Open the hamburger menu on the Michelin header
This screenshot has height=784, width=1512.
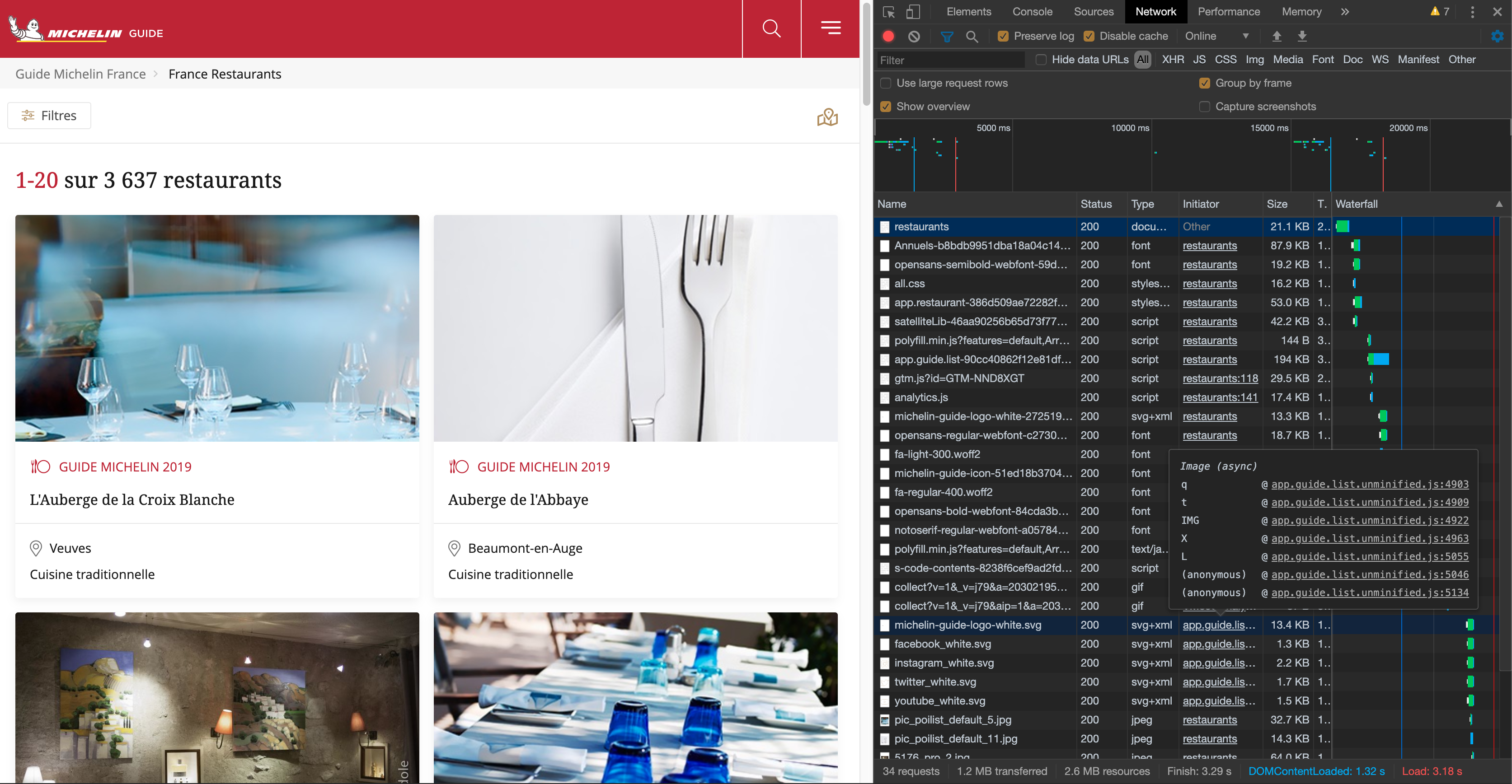[831, 28]
